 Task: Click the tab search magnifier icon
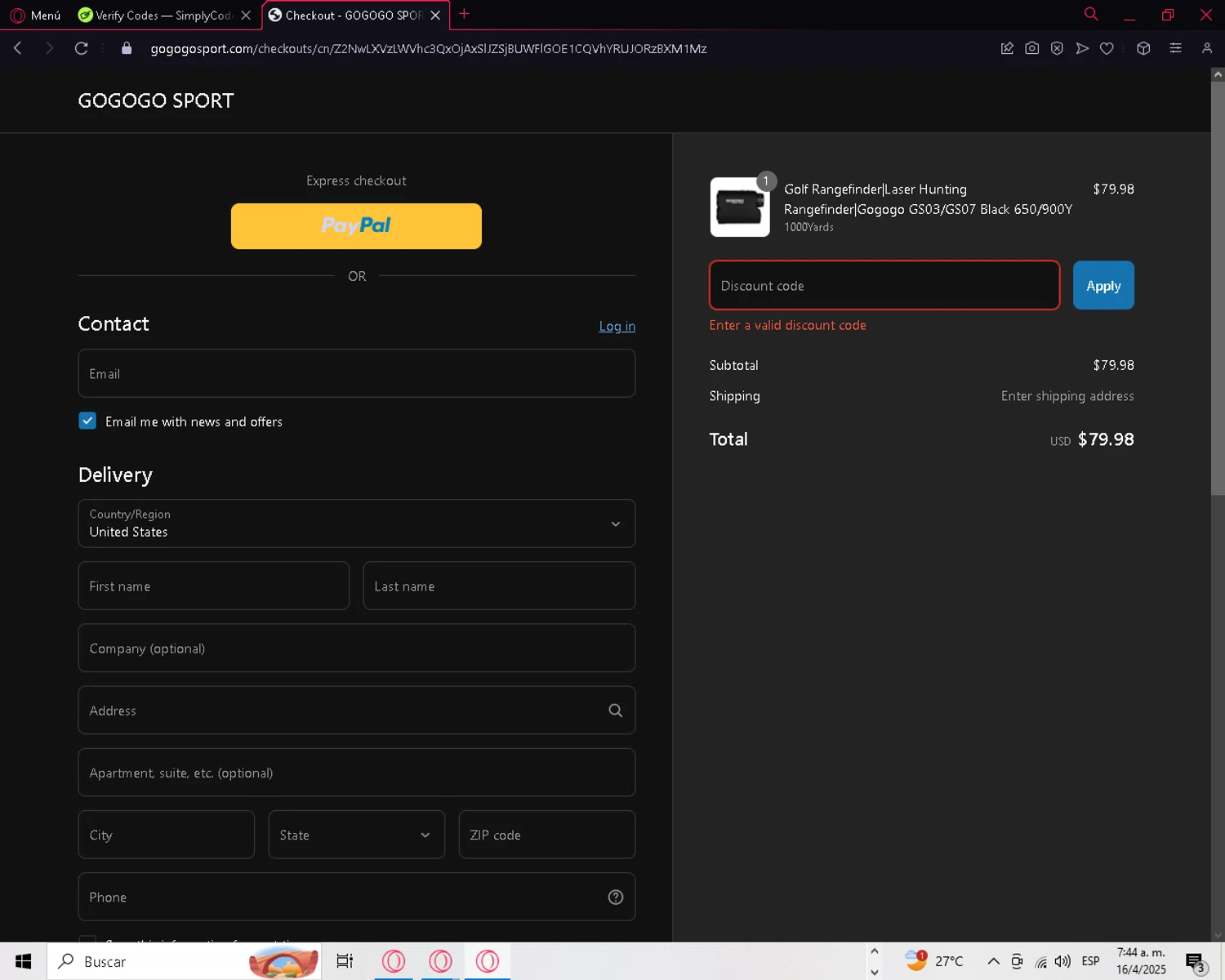(1091, 14)
